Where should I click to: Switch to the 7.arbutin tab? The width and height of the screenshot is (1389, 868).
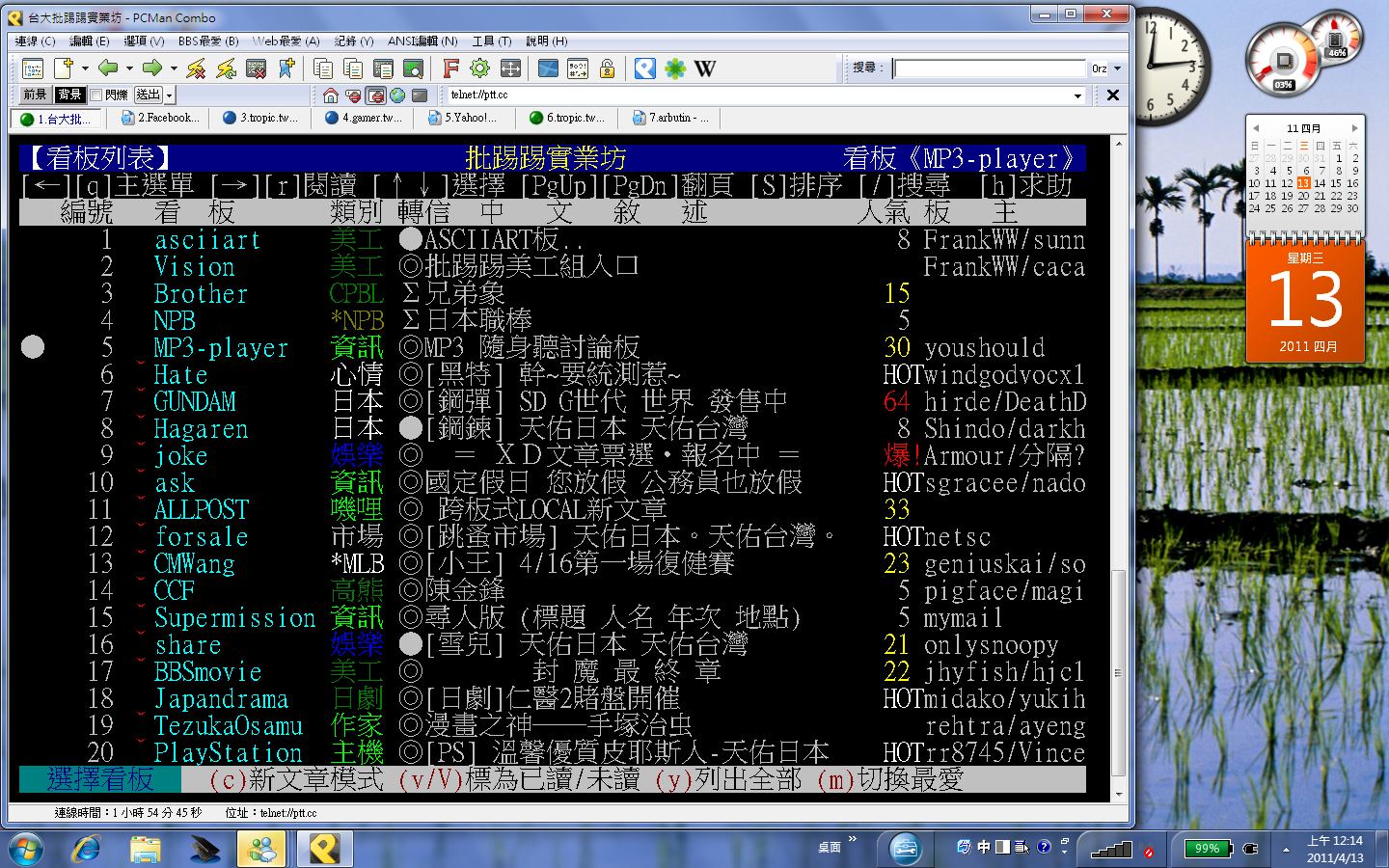coord(671,119)
